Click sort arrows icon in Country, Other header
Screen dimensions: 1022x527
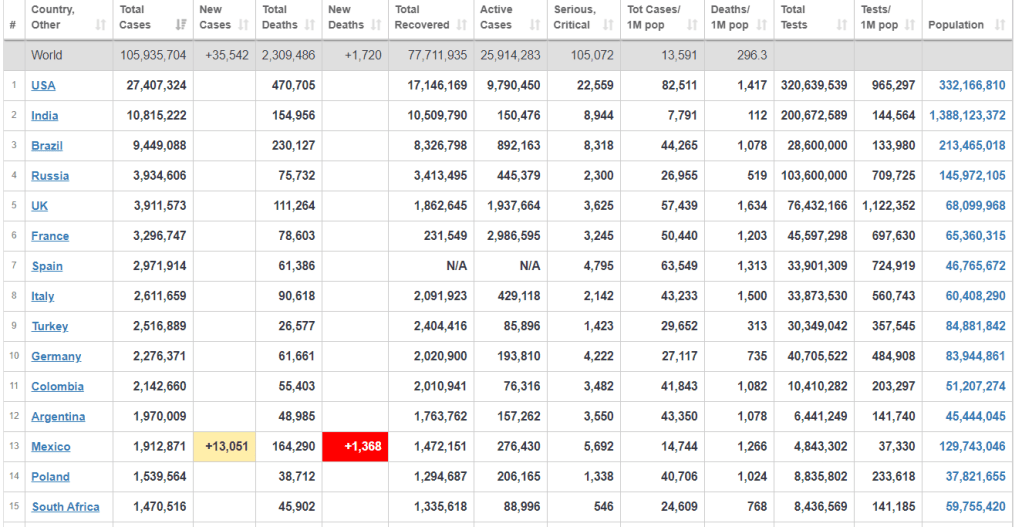coord(97,25)
